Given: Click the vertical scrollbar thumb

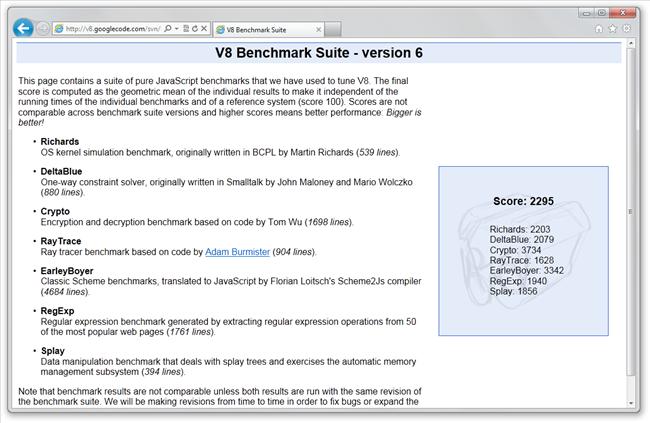Looking at the screenshot, I should pos(631,212).
